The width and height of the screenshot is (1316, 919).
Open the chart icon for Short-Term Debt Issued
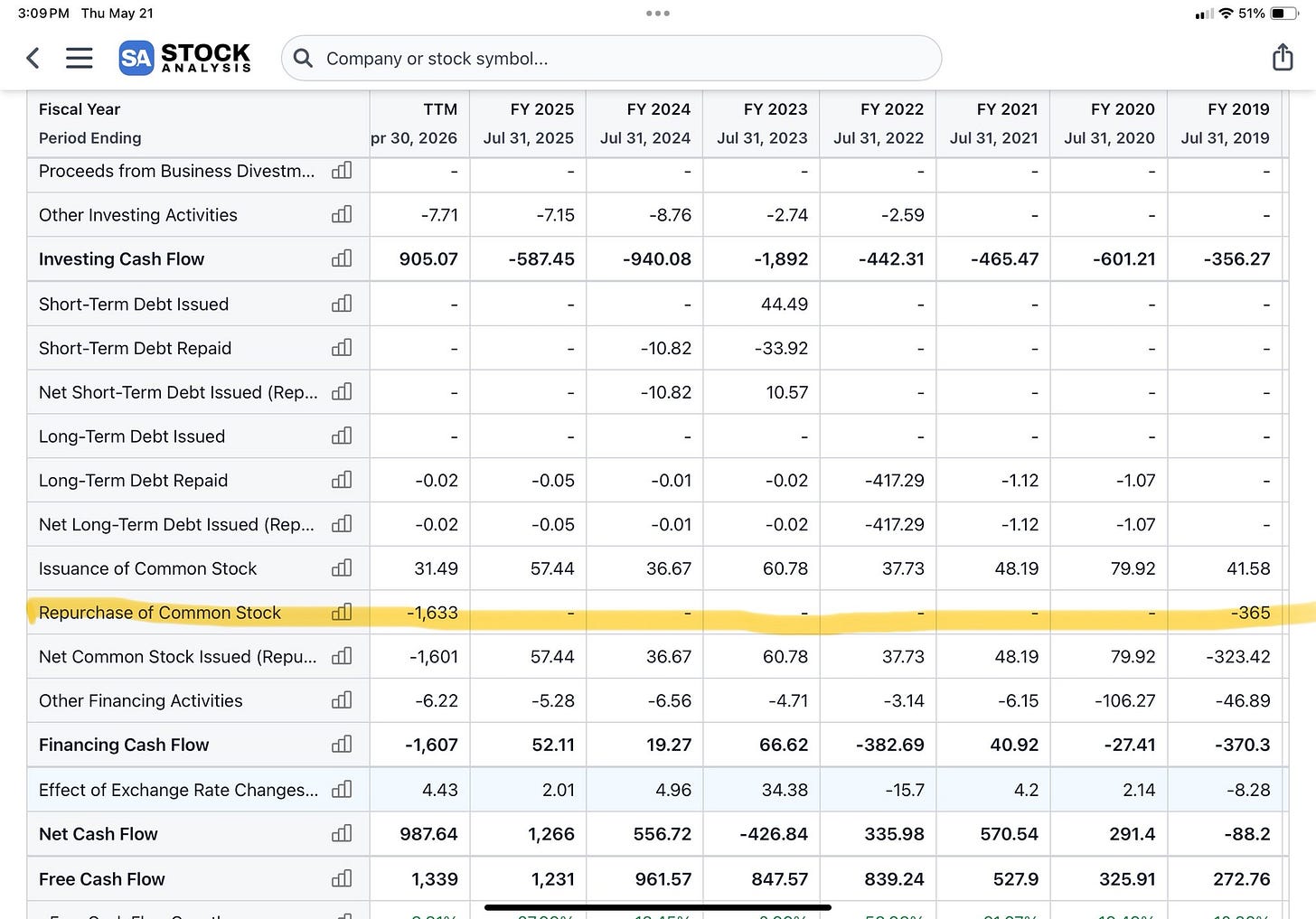coord(342,304)
